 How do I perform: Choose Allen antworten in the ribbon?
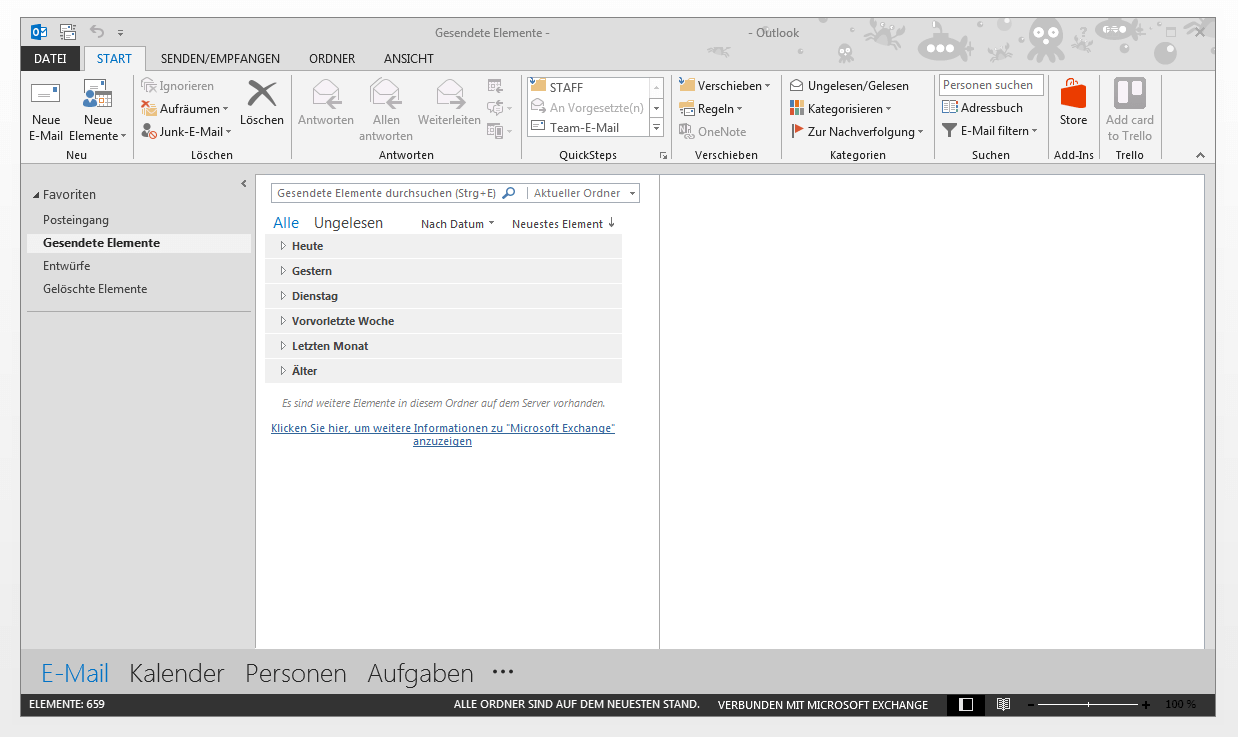[386, 110]
